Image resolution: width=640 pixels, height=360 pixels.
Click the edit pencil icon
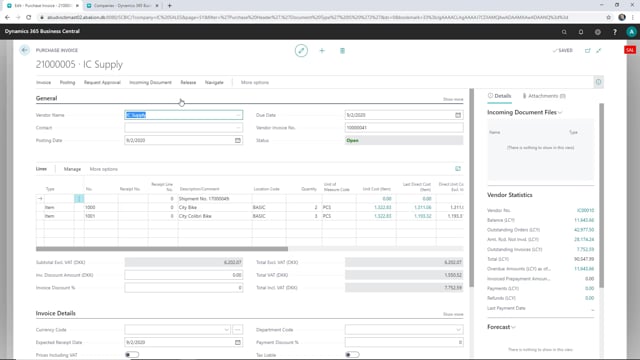coord(301,51)
